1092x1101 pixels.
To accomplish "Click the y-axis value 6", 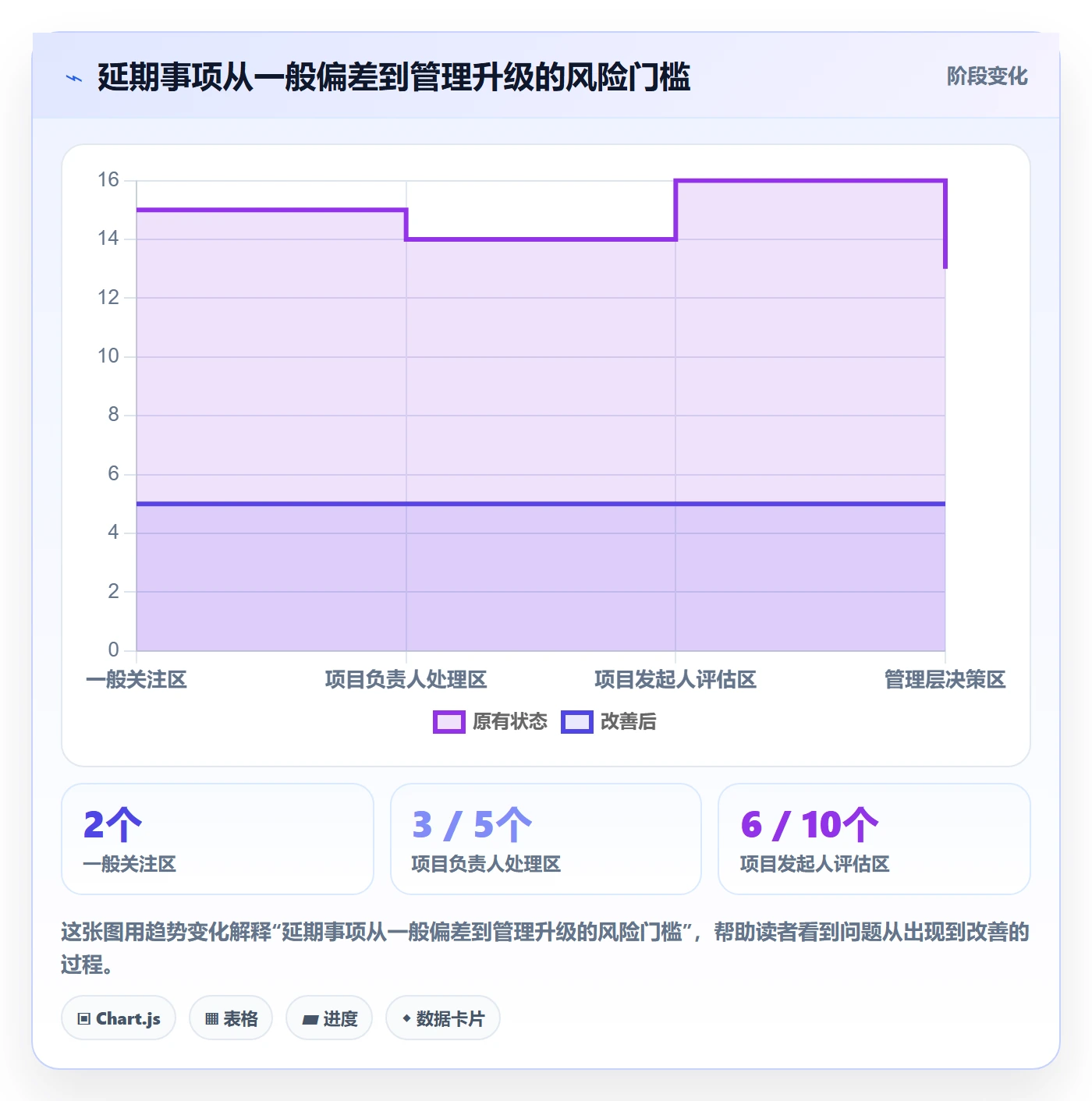I will [114, 474].
